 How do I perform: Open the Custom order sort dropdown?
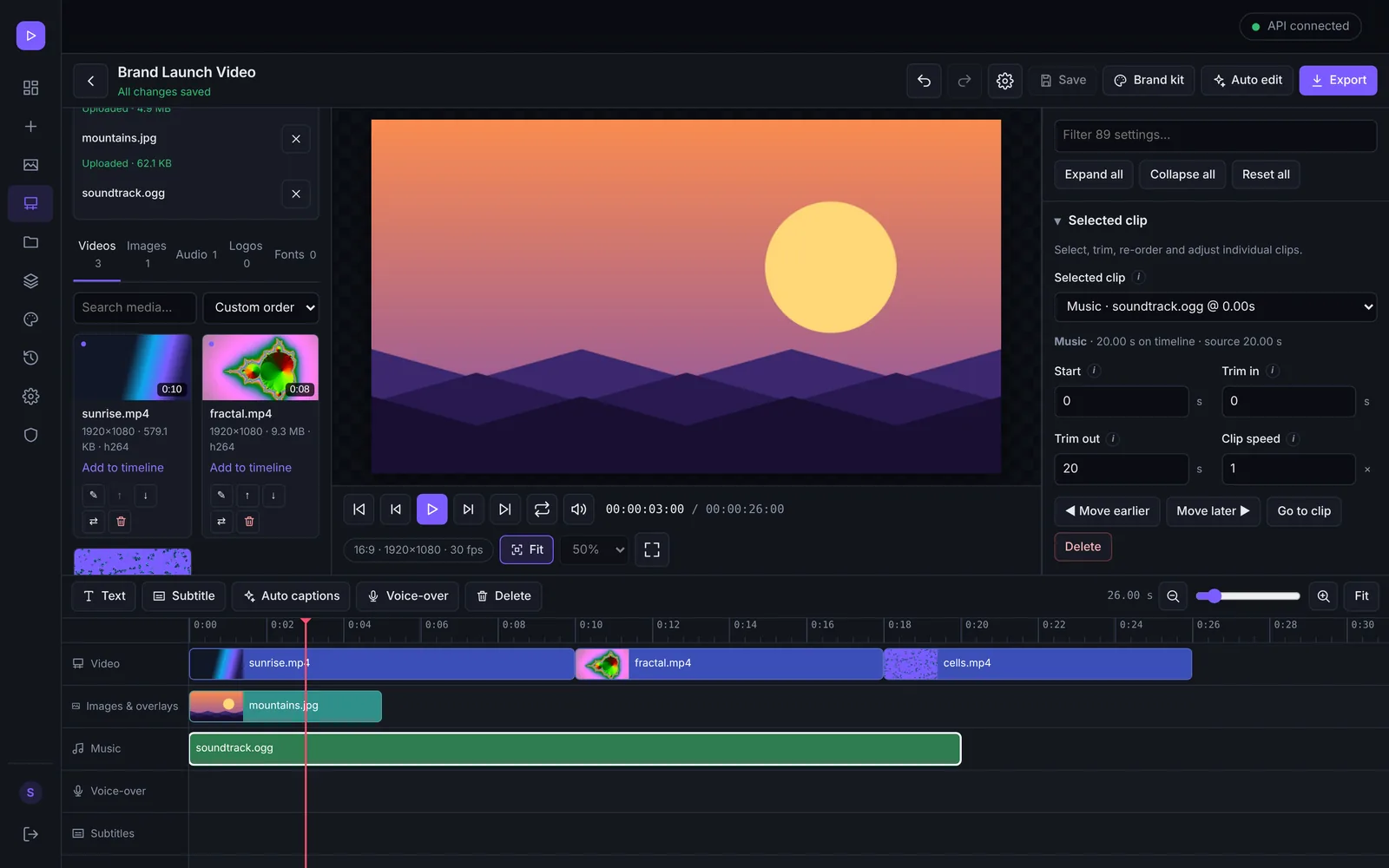click(261, 307)
